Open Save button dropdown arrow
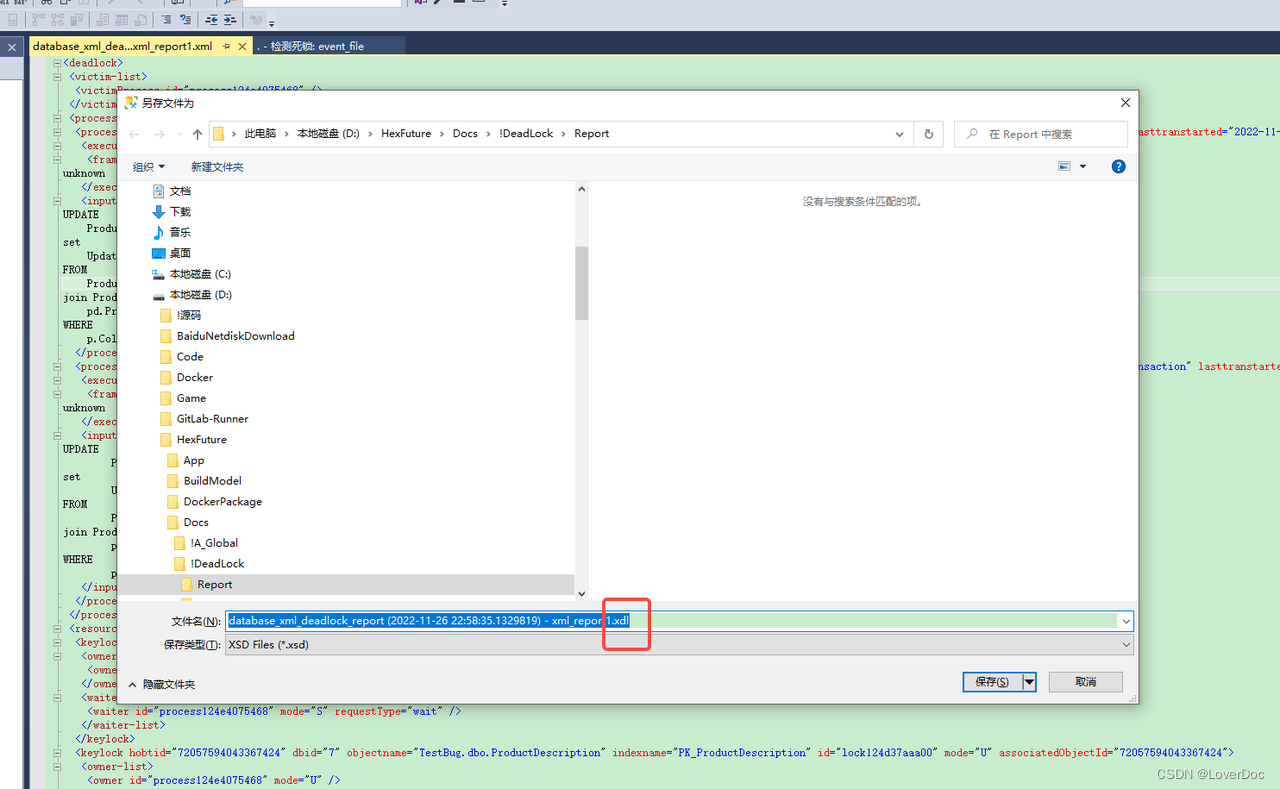1280x789 pixels. click(1028, 682)
